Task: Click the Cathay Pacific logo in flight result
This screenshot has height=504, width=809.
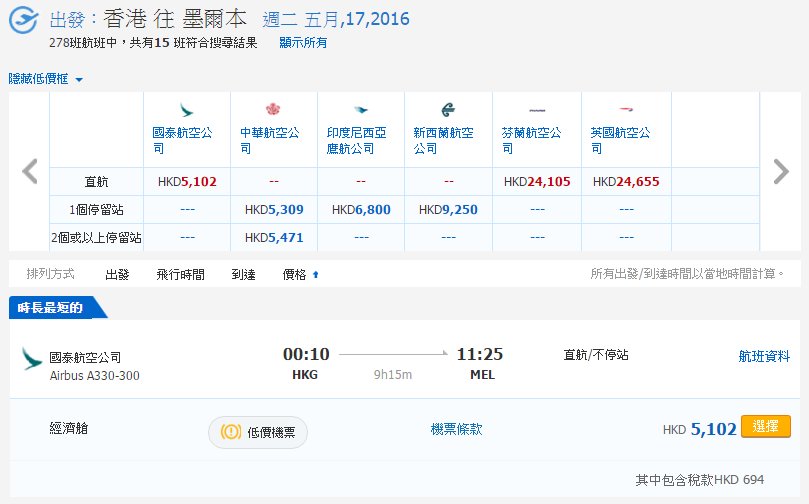Action: click(x=31, y=359)
